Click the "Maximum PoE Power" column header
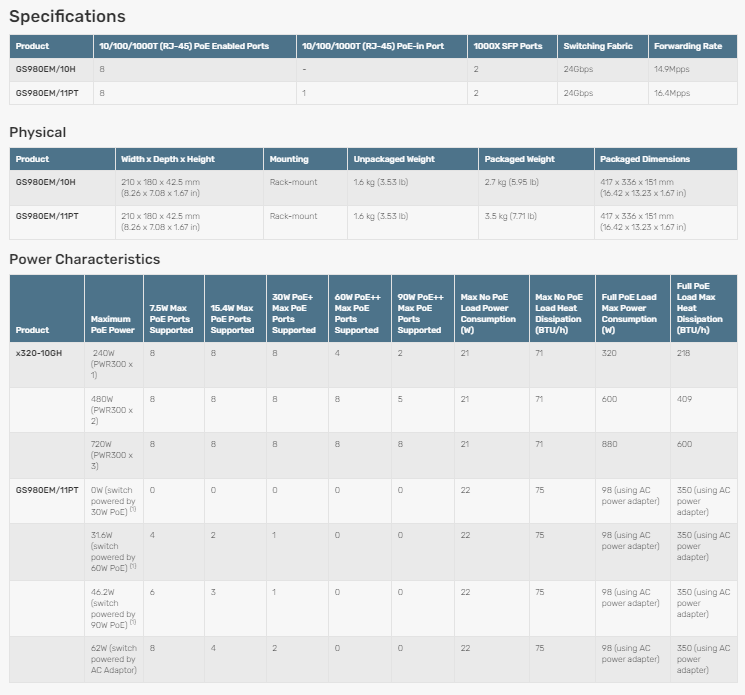This screenshot has width=745, height=695. click(x=114, y=309)
